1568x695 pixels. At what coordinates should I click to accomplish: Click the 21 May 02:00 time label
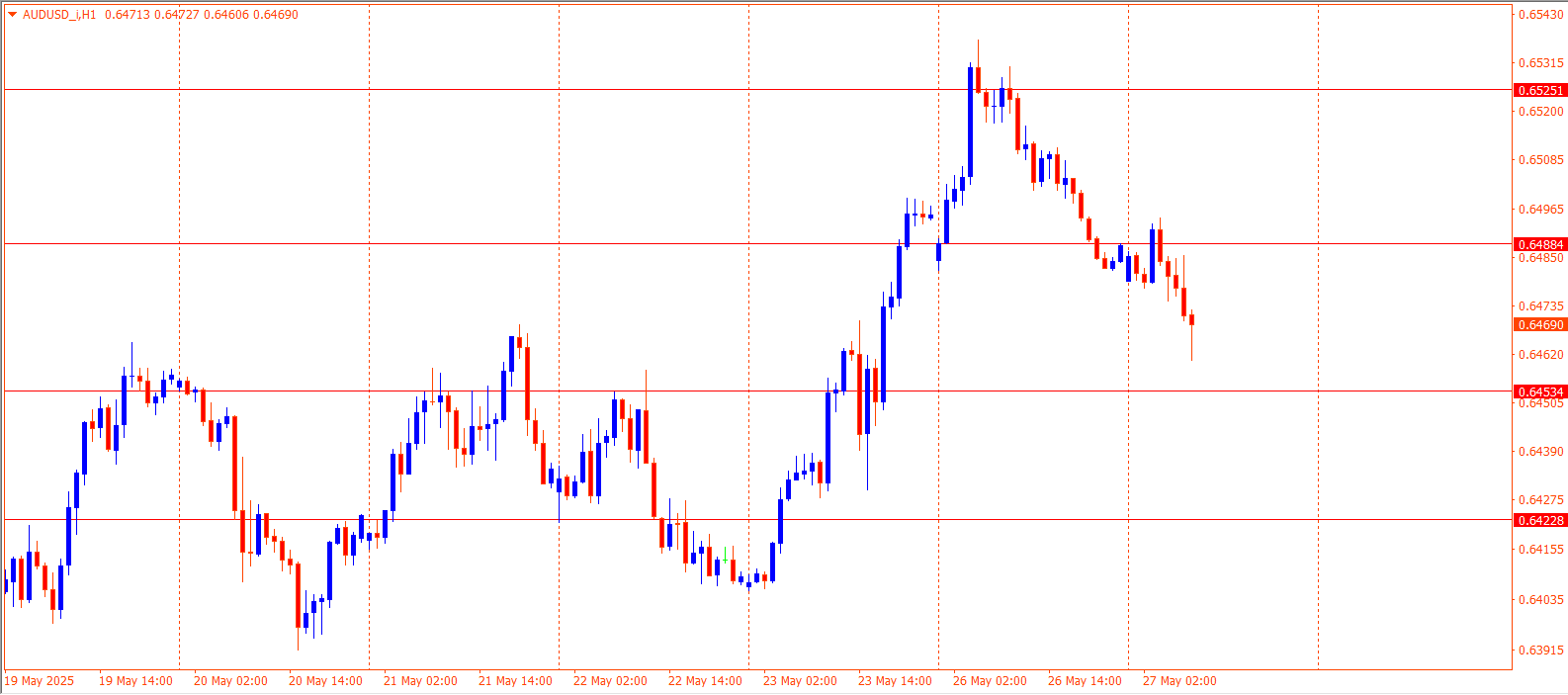(x=420, y=681)
